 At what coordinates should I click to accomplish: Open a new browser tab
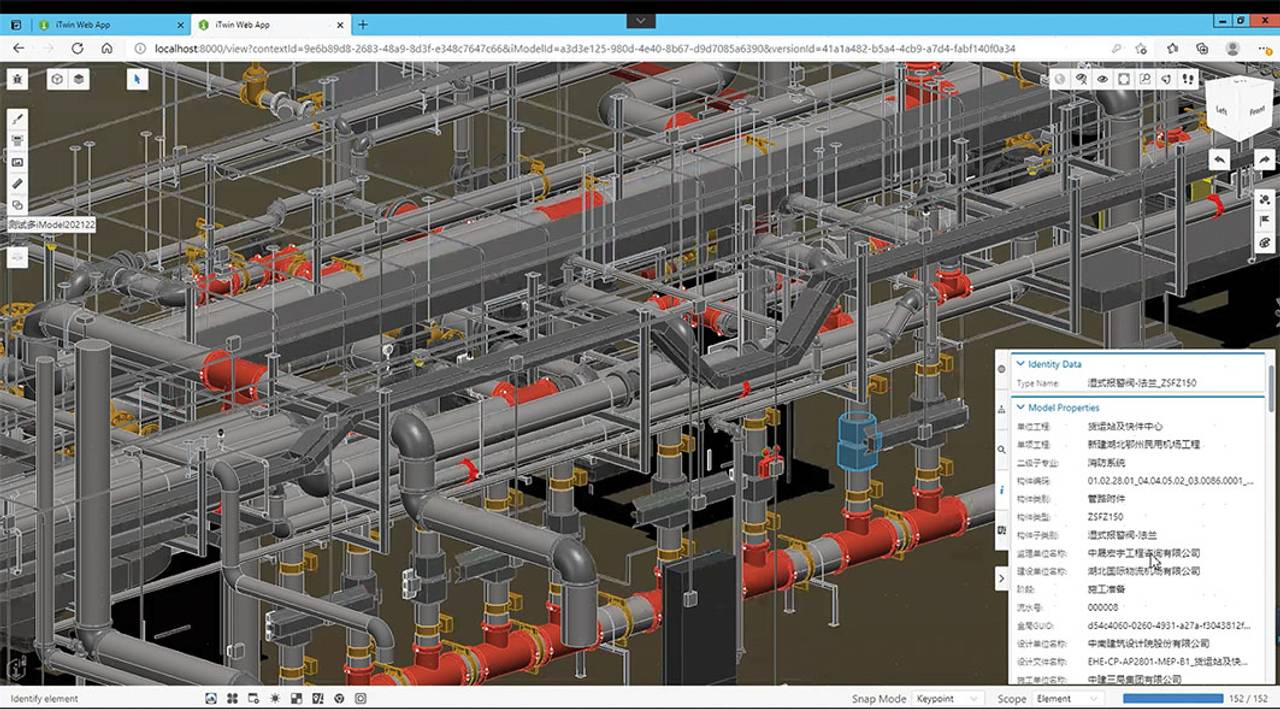click(363, 24)
